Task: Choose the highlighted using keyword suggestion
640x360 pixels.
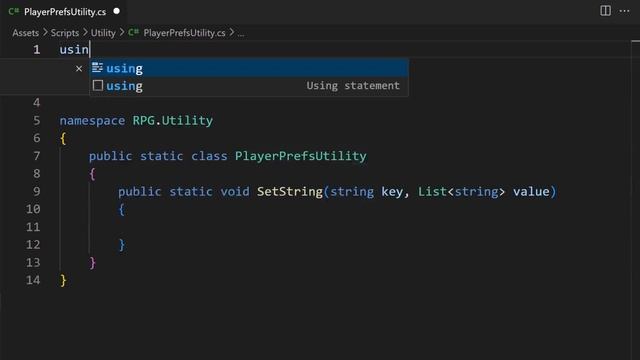Action: tap(249, 68)
